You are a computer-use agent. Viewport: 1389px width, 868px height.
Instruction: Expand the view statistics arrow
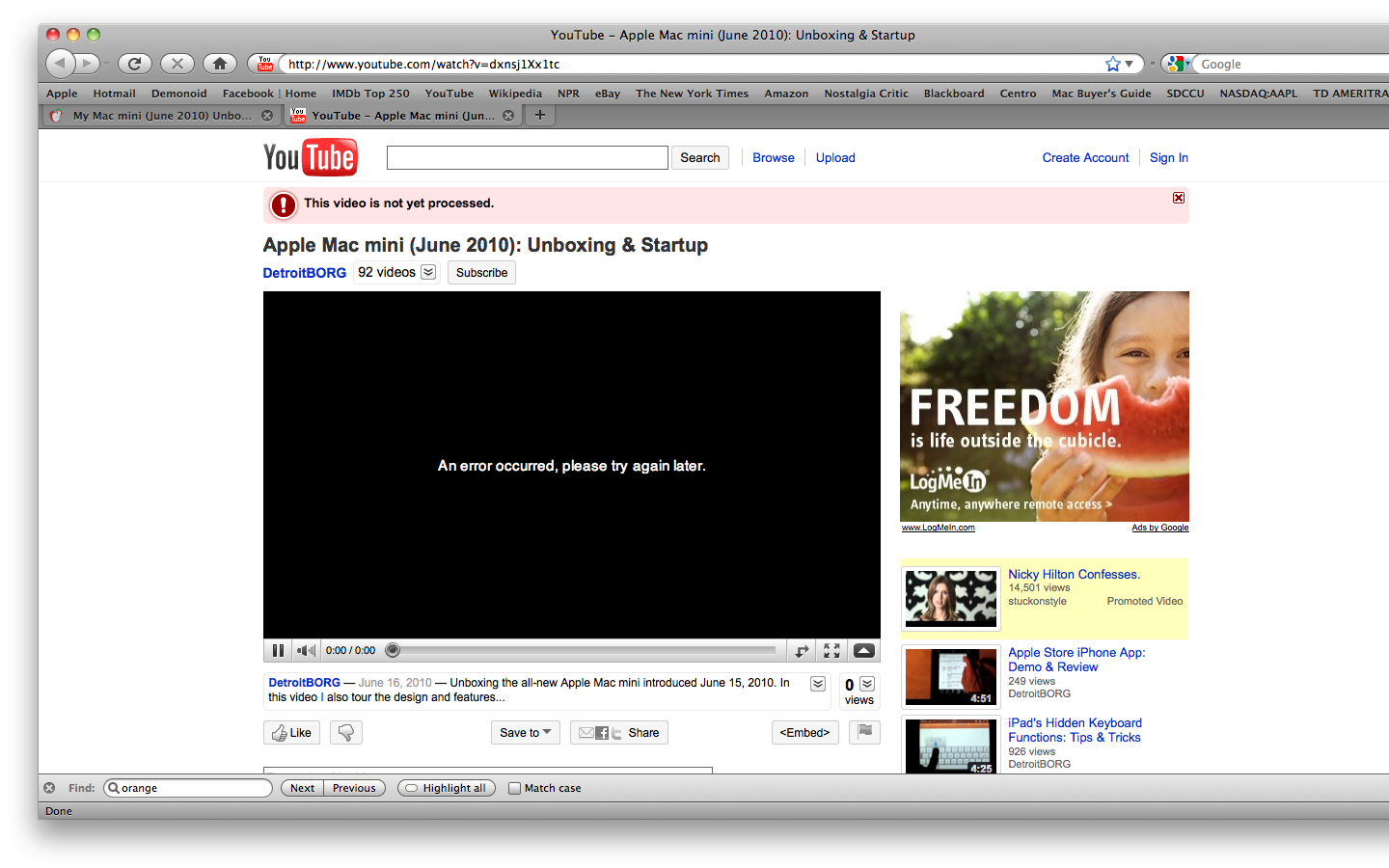867,684
